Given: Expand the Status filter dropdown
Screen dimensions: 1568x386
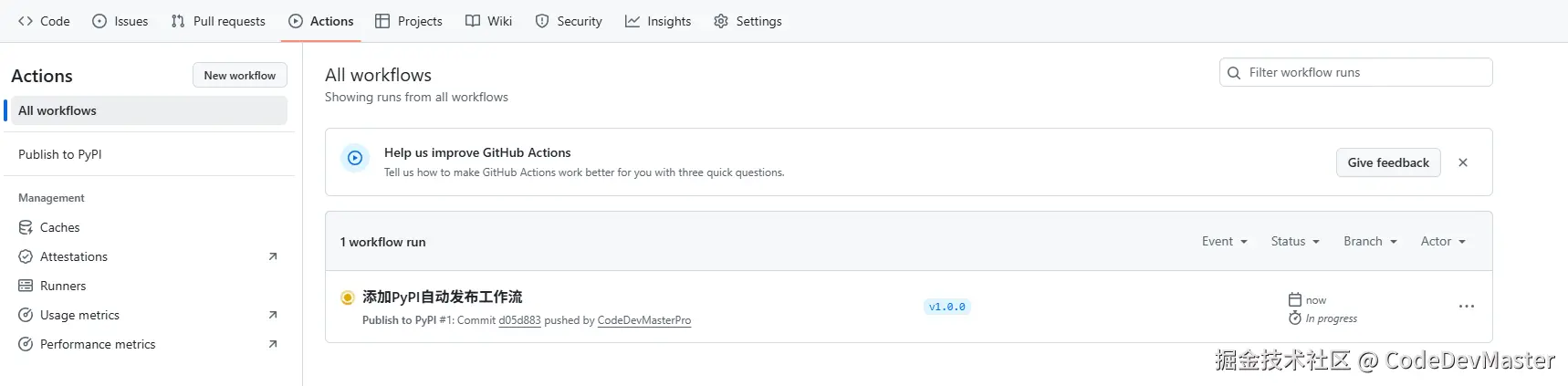Looking at the screenshot, I should pos(1295,241).
